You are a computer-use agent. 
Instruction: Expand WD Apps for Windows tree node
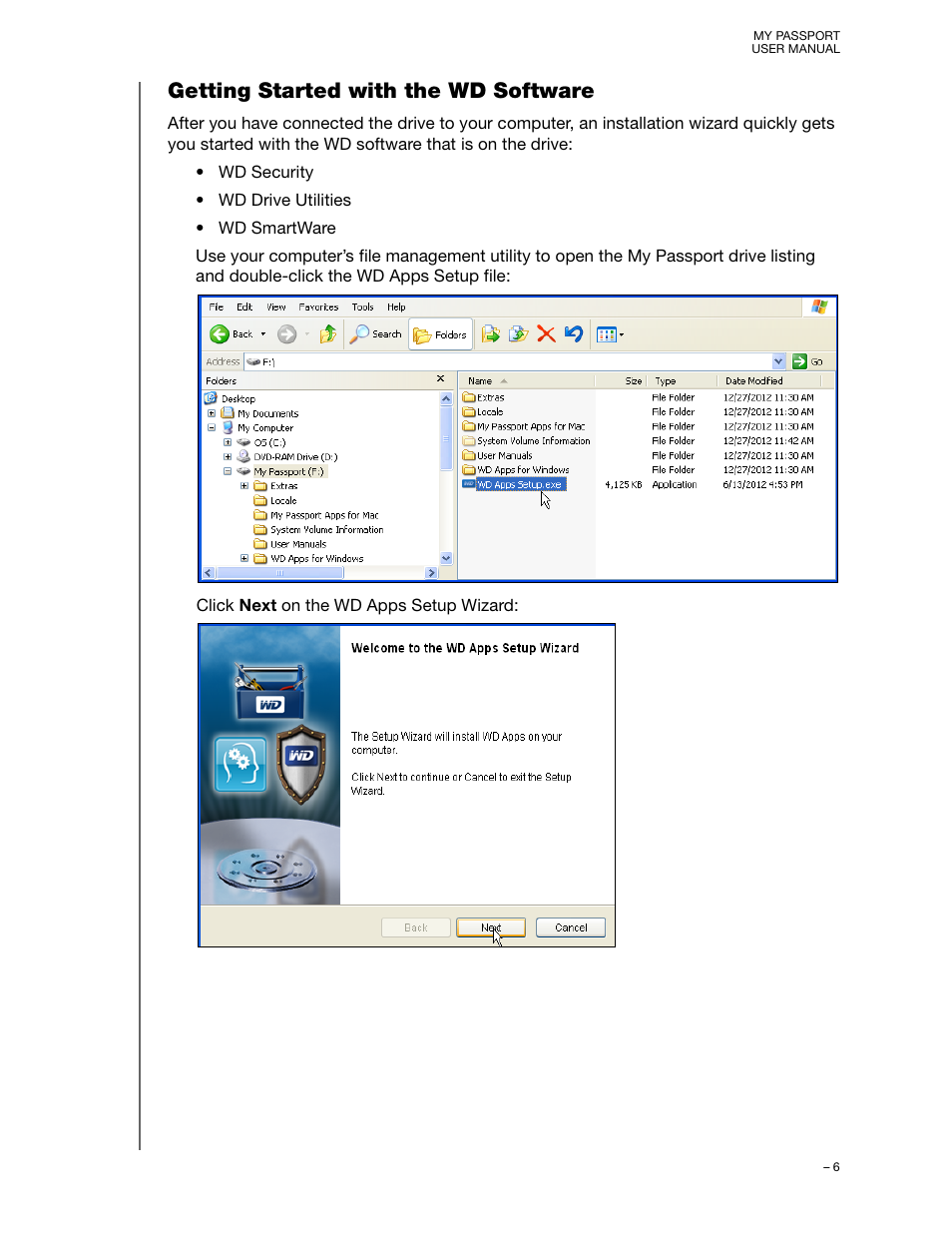244,559
